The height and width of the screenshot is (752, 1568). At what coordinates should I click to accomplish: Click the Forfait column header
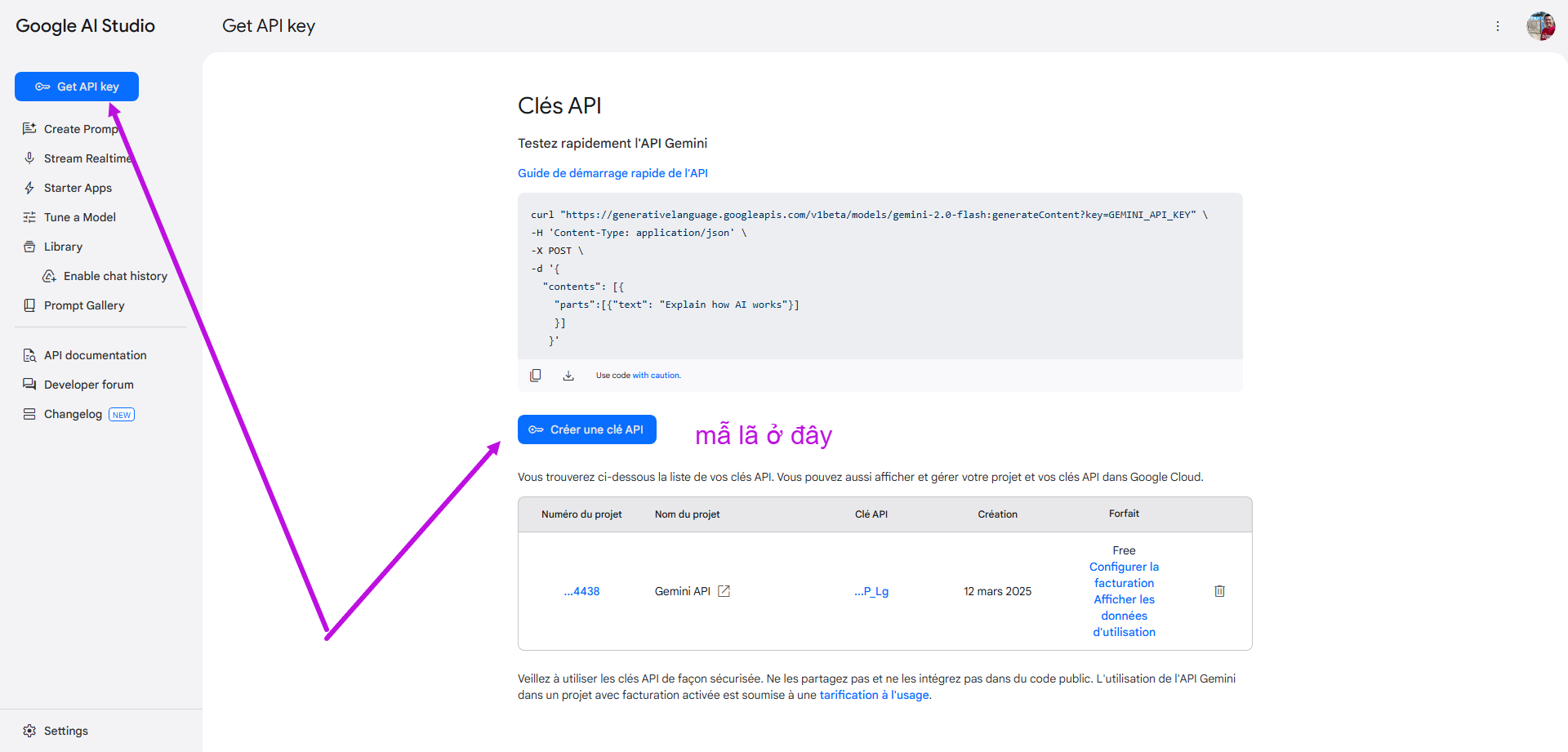1124,514
